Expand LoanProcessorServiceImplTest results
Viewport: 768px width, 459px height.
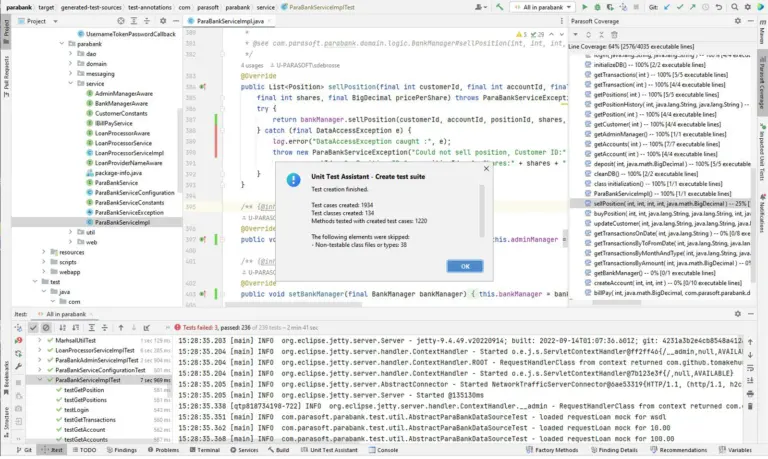click(x=40, y=350)
